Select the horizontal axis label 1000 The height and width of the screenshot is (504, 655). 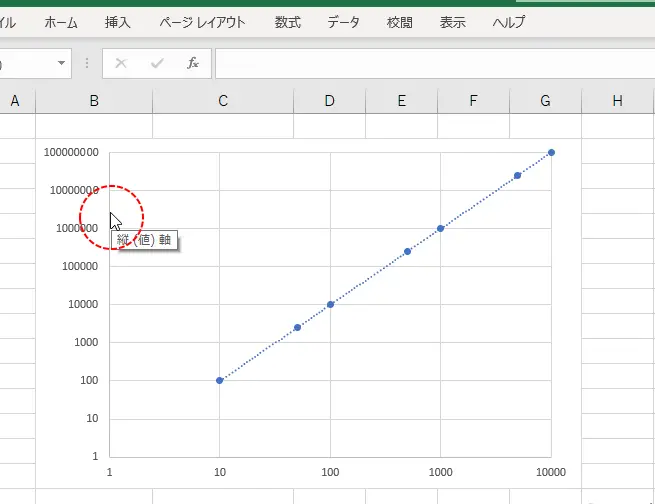click(440, 471)
